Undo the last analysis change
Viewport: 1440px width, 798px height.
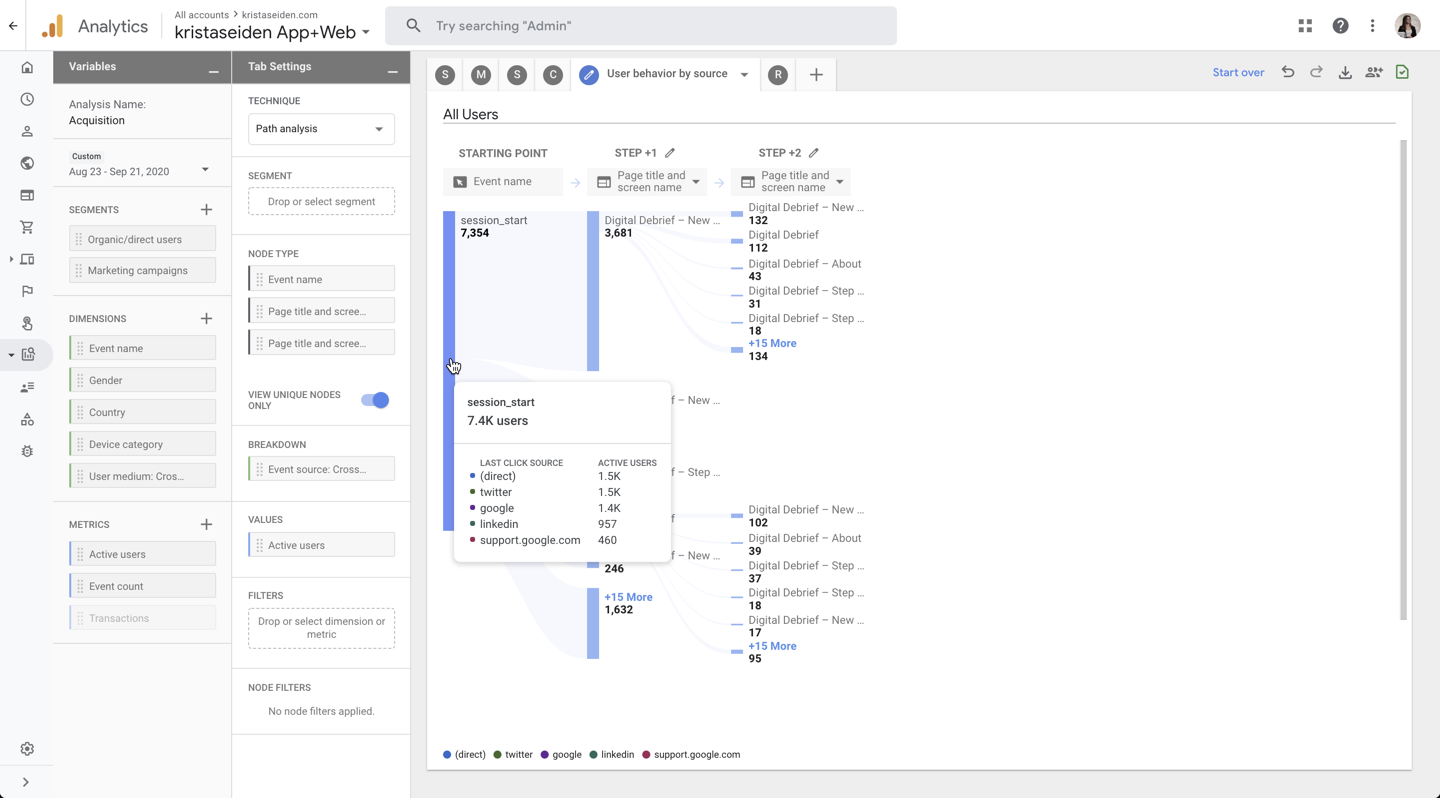[x=1288, y=72]
